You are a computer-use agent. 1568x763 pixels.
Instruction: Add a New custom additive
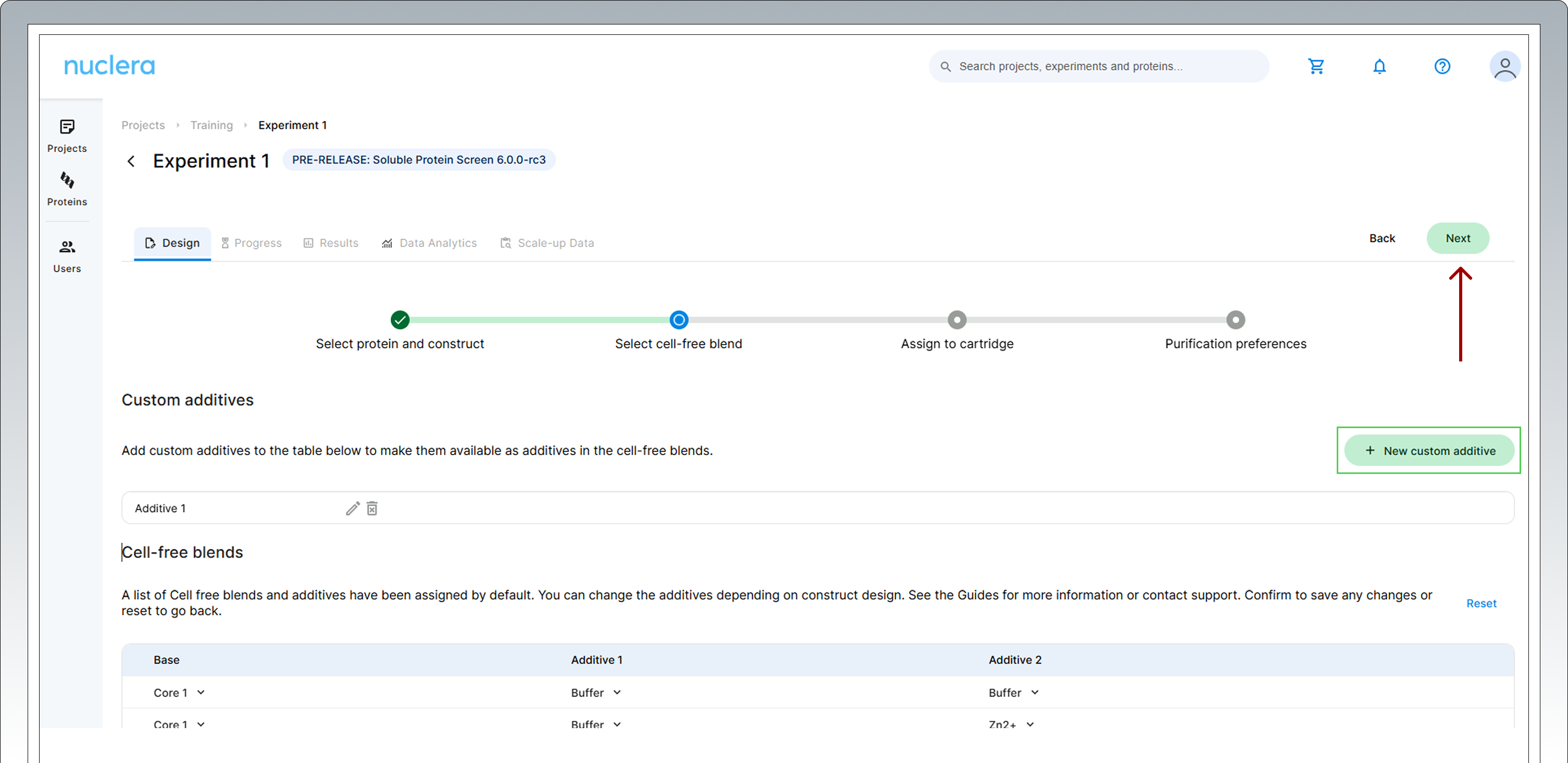(1428, 451)
